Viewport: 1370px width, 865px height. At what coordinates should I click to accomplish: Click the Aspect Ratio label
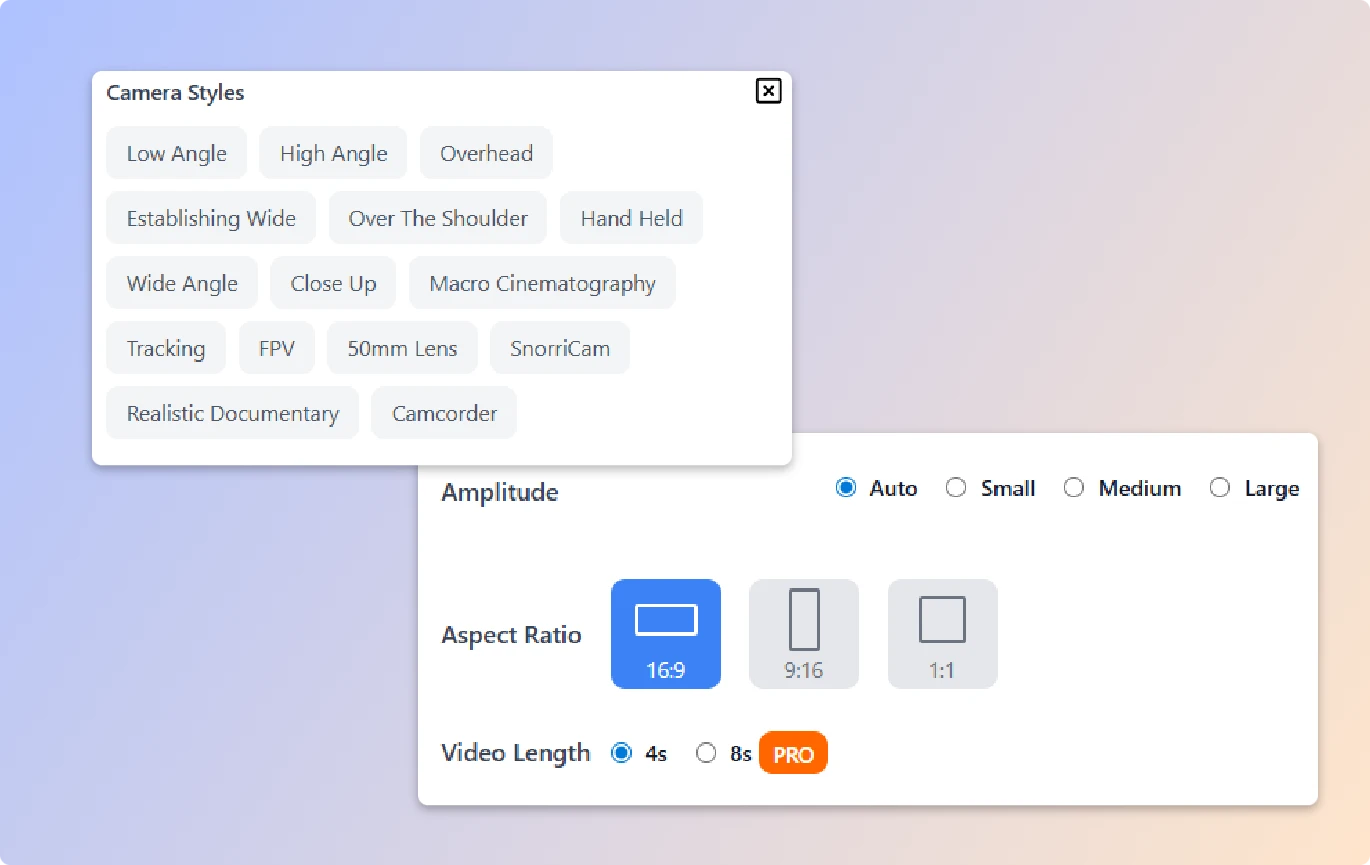[511, 635]
